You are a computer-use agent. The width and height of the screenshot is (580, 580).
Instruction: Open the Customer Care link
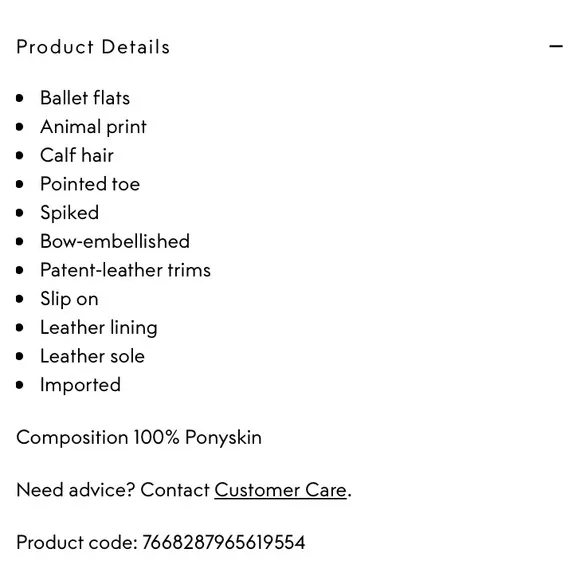tap(280, 490)
